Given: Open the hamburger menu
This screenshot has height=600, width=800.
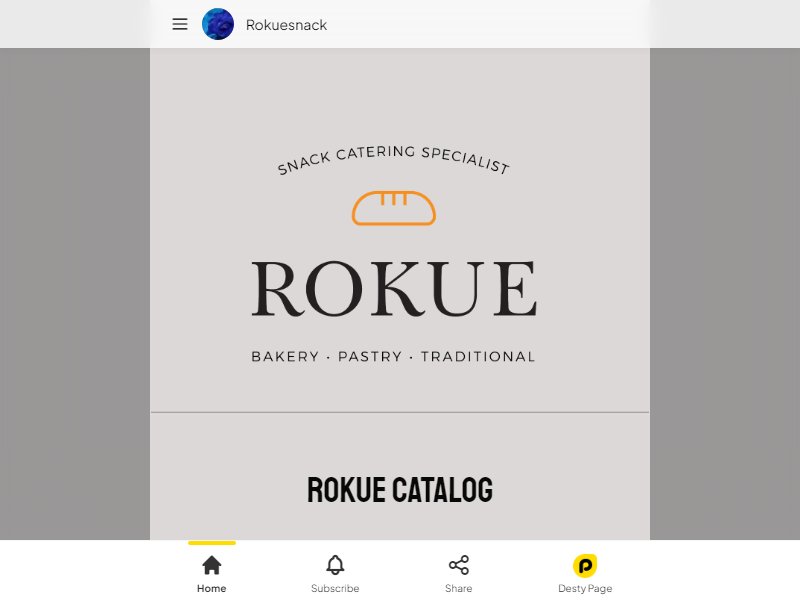Looking at the screenshot, I should (180, 24).
